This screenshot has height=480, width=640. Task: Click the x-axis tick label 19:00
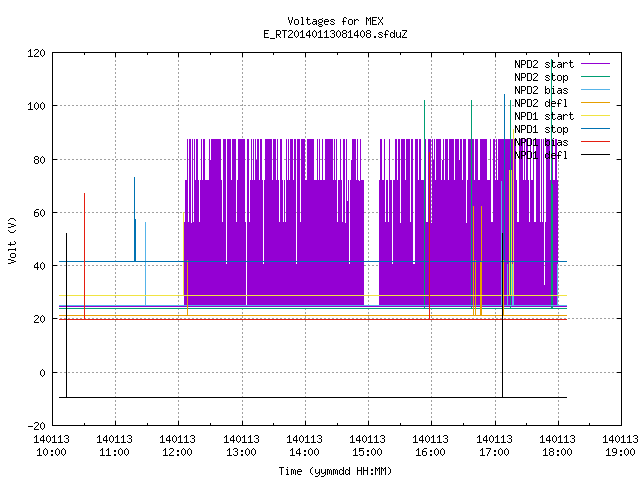[621, 453]
